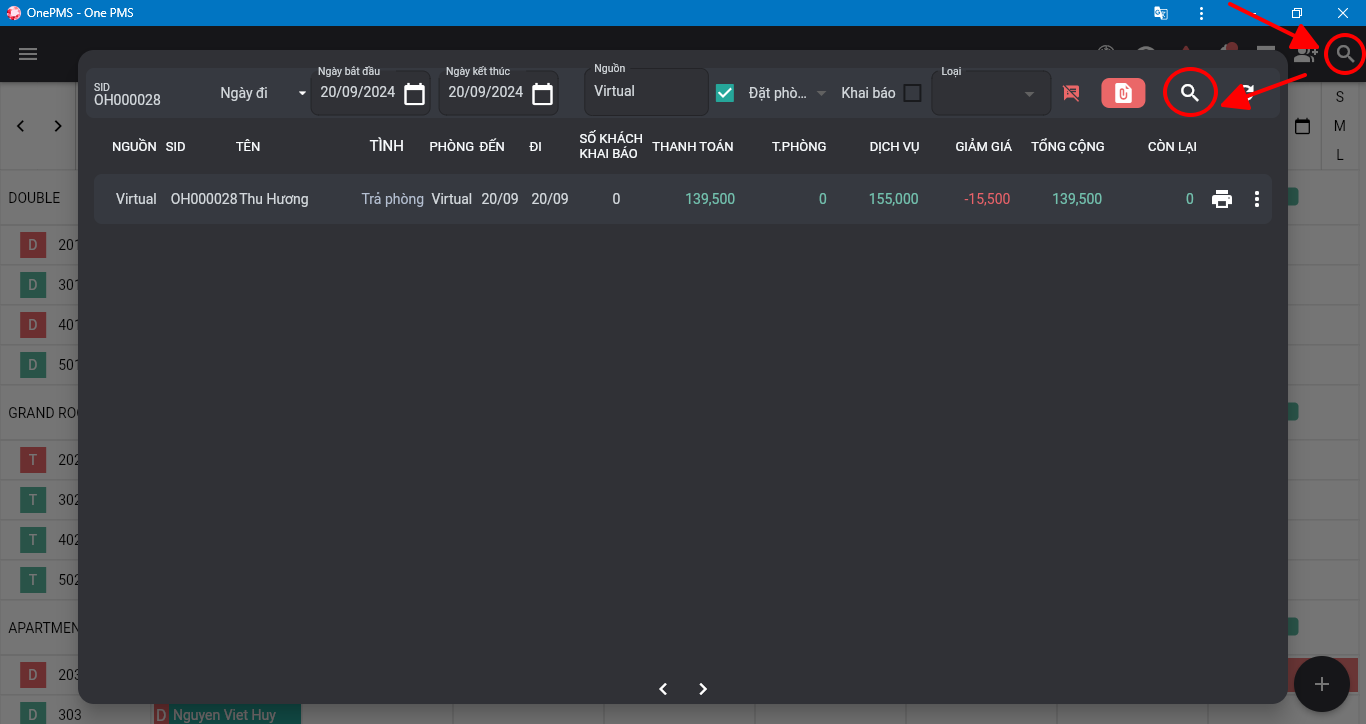This screenshot has width=1366, height=724.
Task: Uncheck the teal checkbox beside Nguồn
Action: [x=725, y=93]
